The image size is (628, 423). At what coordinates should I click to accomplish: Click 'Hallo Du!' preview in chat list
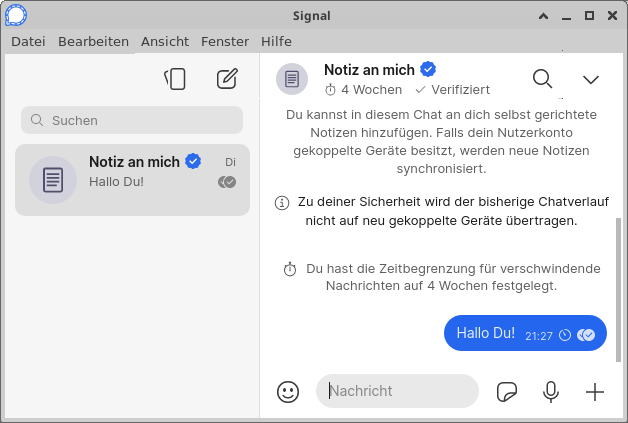coord(116,182)
